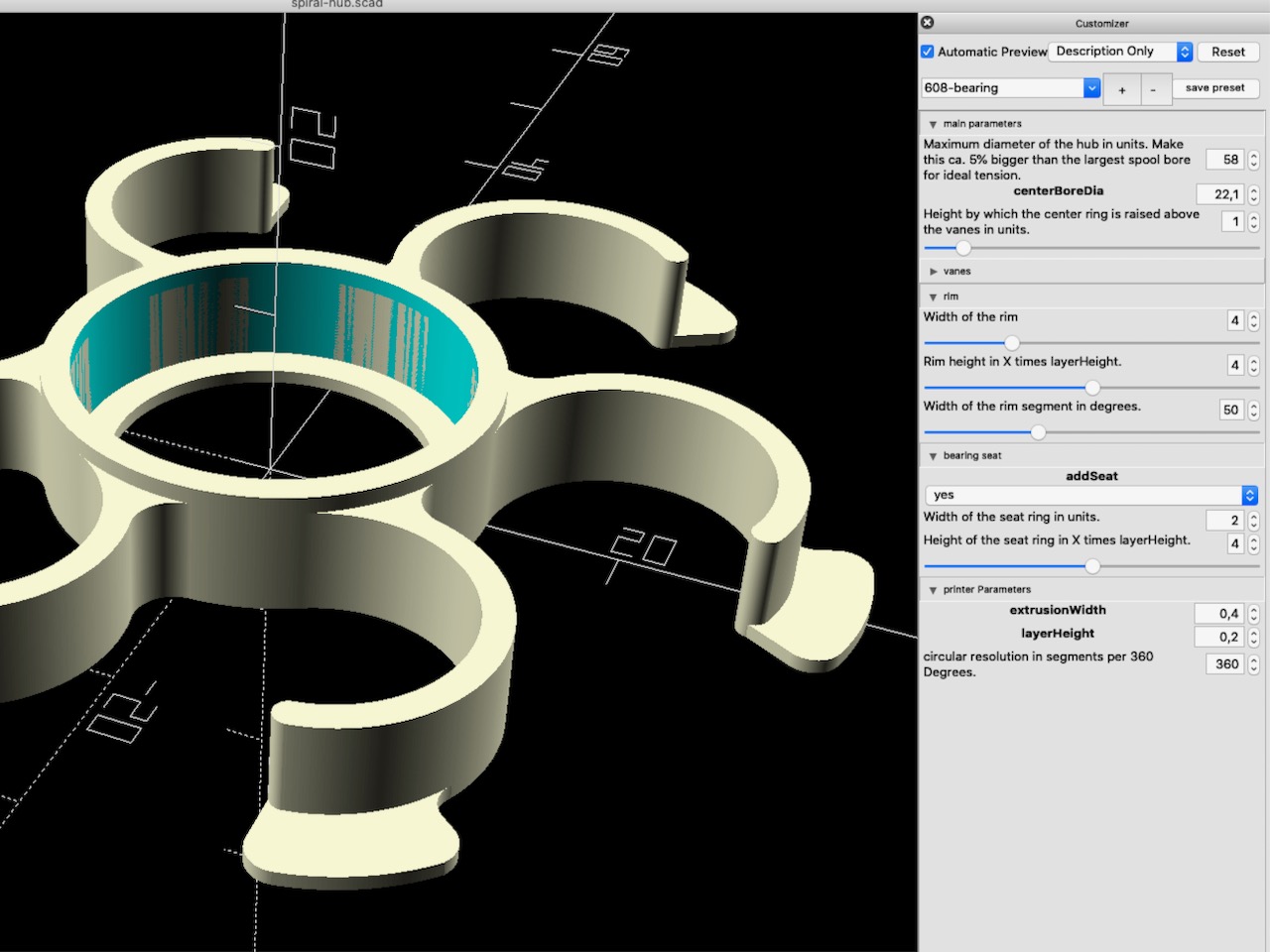Collapse the bearing seat section
Image resolution: width=1270 pixels, height=952 pixels.
[933, 456]
